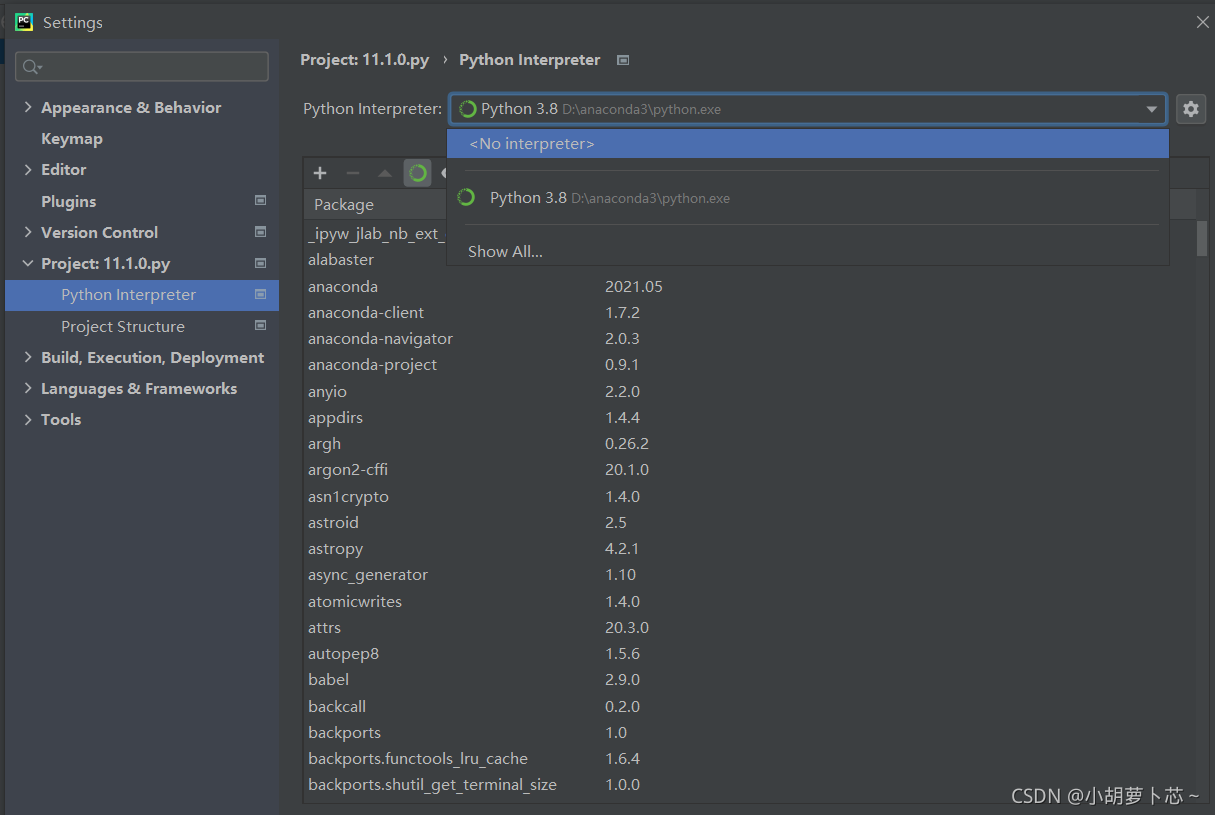Click the green spinner icon in the dropdown's Python 3.8 option
1215x815 pixels.
pyautogui.click(x=466, y=198)
